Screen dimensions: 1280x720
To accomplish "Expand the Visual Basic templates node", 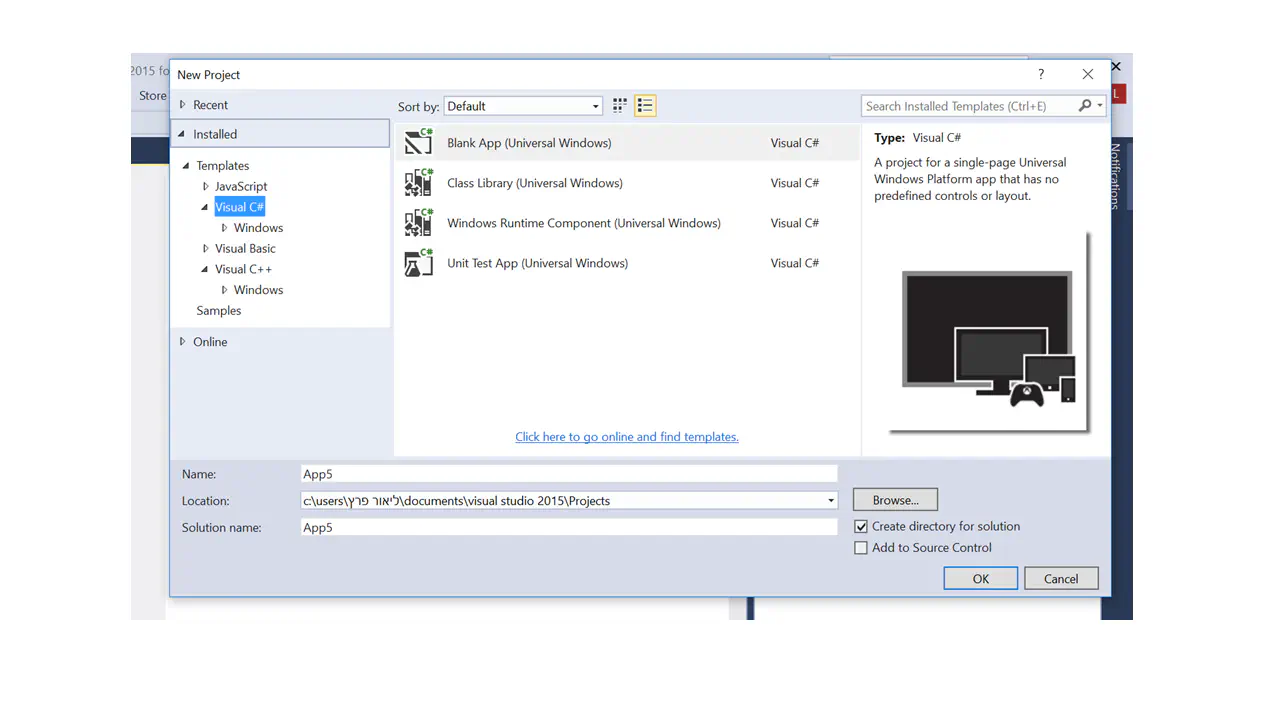I will pyautogui.click(x=206, y=249).
